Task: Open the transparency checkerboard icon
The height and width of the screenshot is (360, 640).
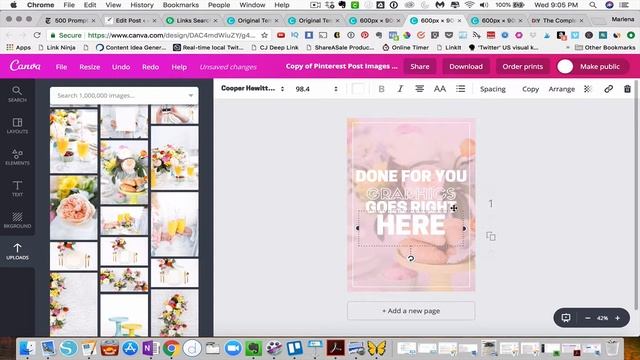Action: [x=588, y=89]
